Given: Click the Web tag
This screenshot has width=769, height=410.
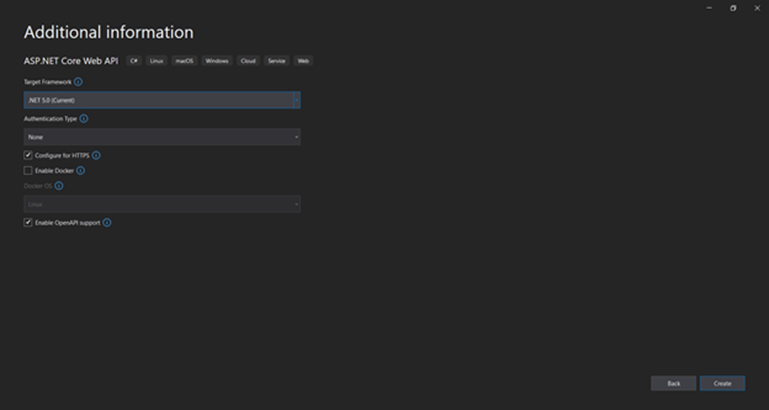Looking at the screenshot, I should tap(303, 61).
